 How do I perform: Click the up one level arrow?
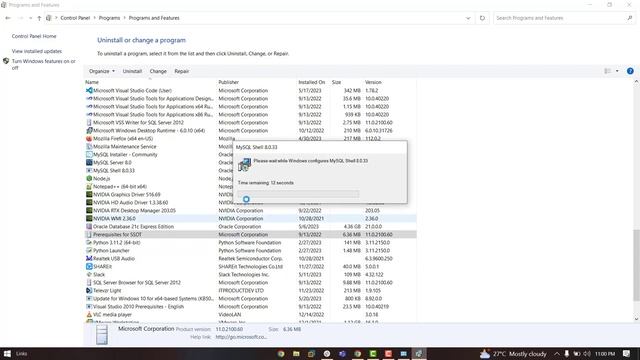coord(39,18)
